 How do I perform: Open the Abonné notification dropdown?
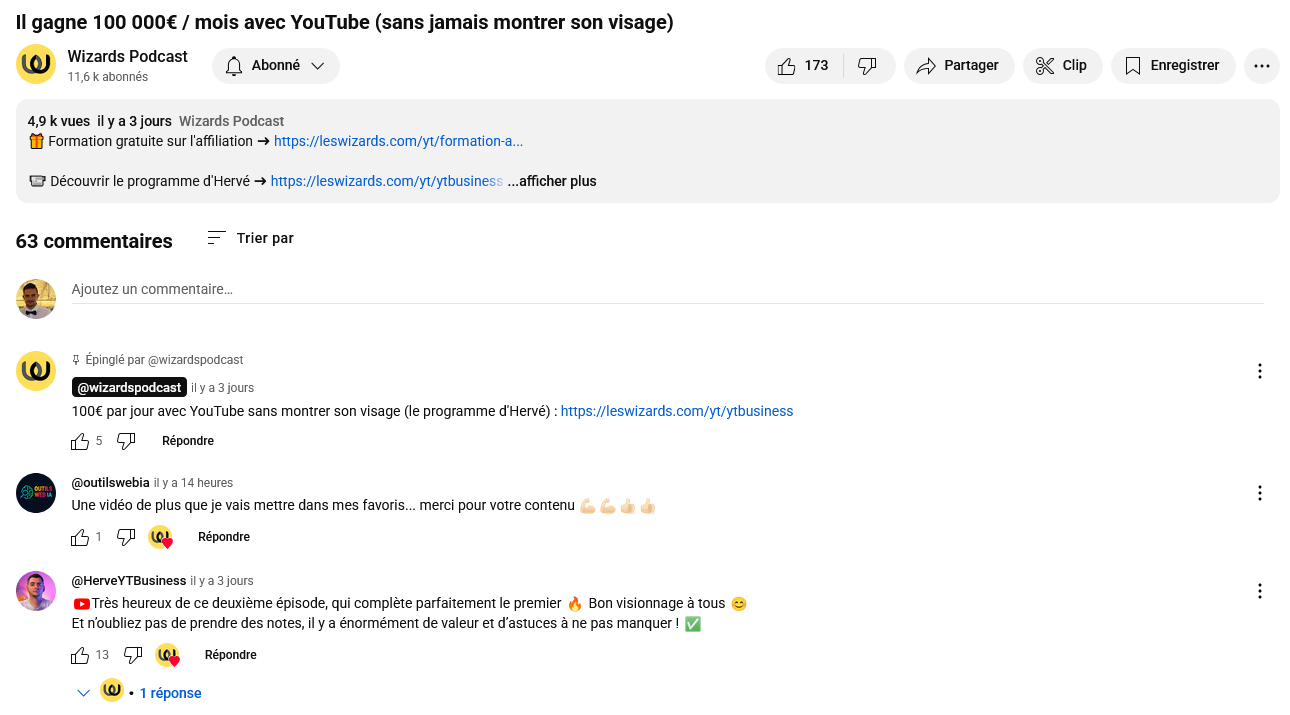[x=276, y=66]
